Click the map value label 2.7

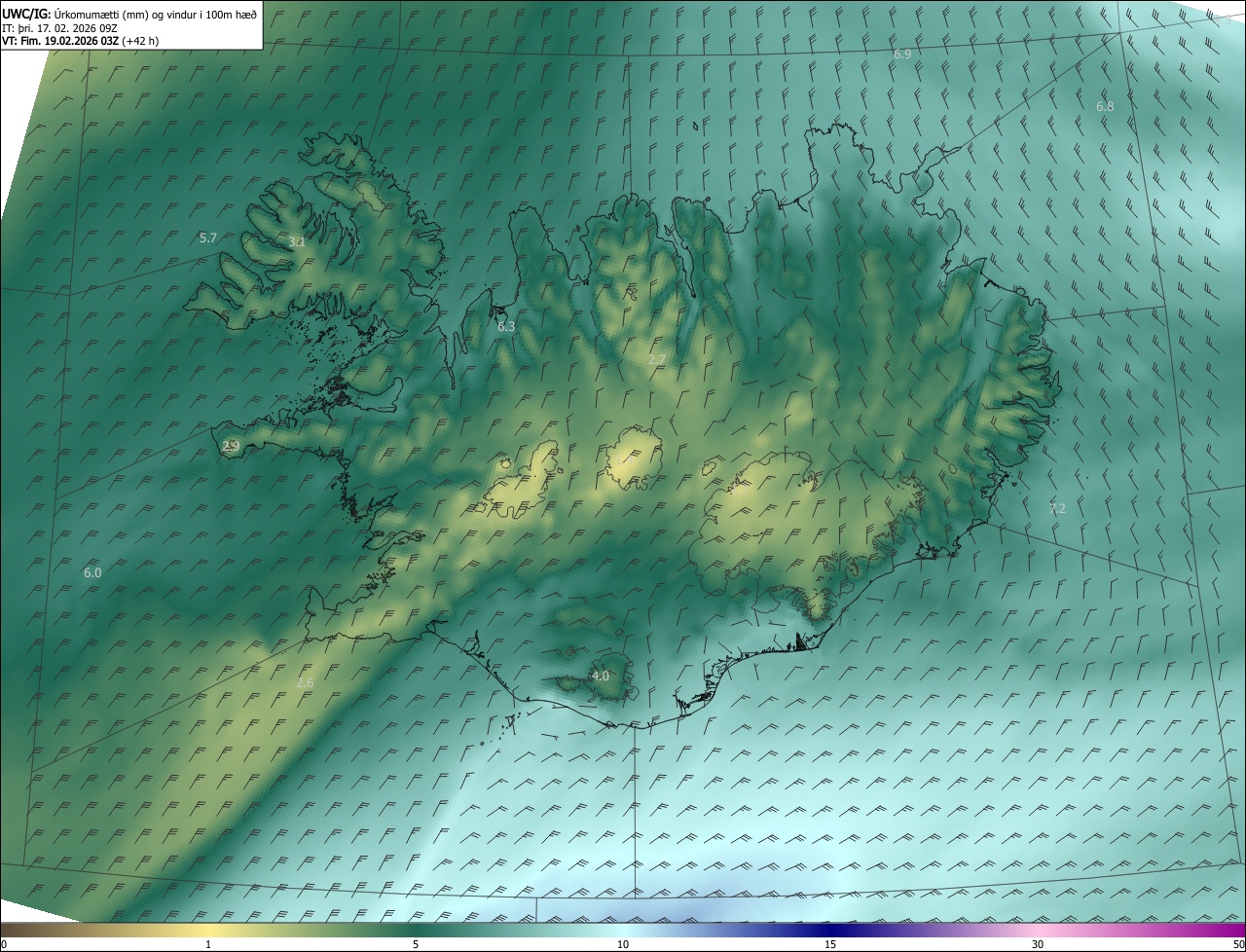[657, 360]
